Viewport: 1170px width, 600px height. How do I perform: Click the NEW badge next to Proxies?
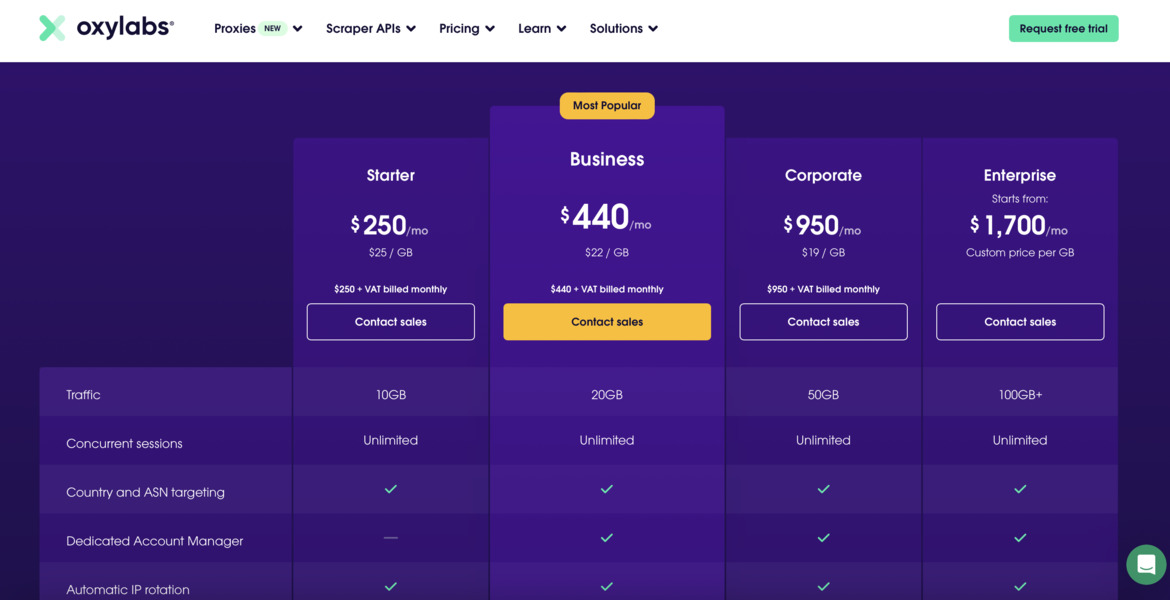(x=272, y=28)
